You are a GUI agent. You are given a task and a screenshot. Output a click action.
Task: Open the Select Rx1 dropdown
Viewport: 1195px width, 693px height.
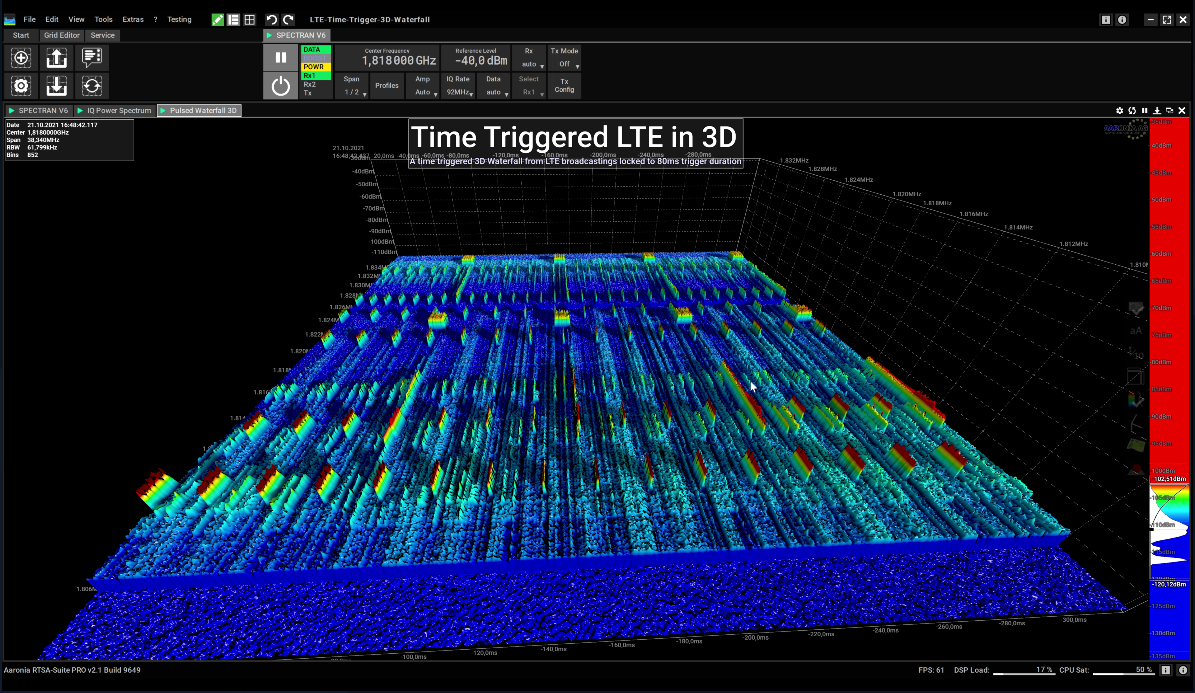click(529, 85)
